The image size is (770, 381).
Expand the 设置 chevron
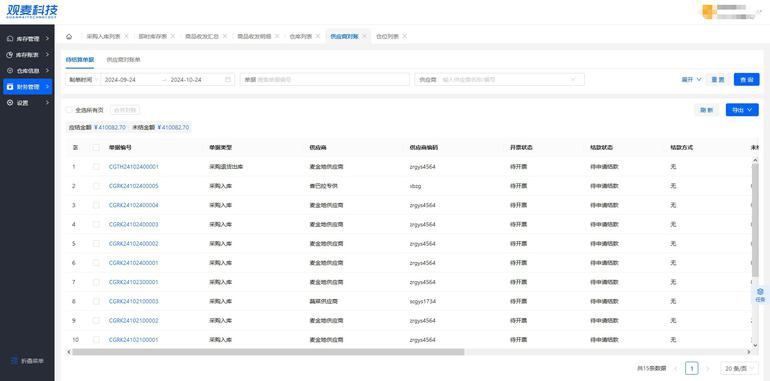[47, 103]
